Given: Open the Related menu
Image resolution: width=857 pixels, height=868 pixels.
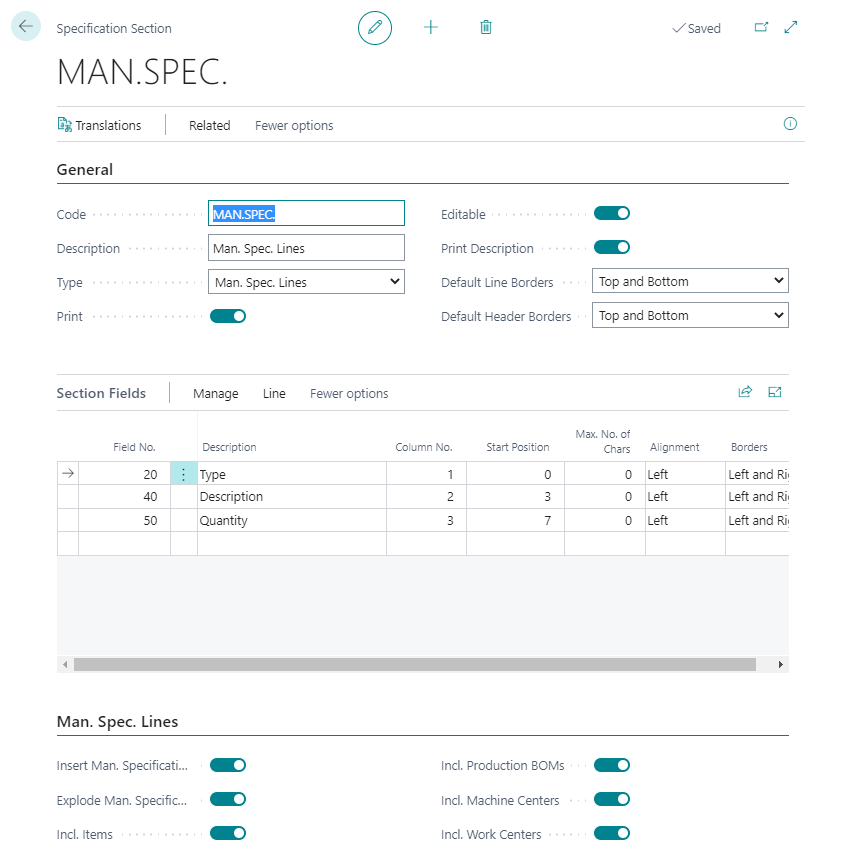Looking at the screenshot, I should 209,126.
